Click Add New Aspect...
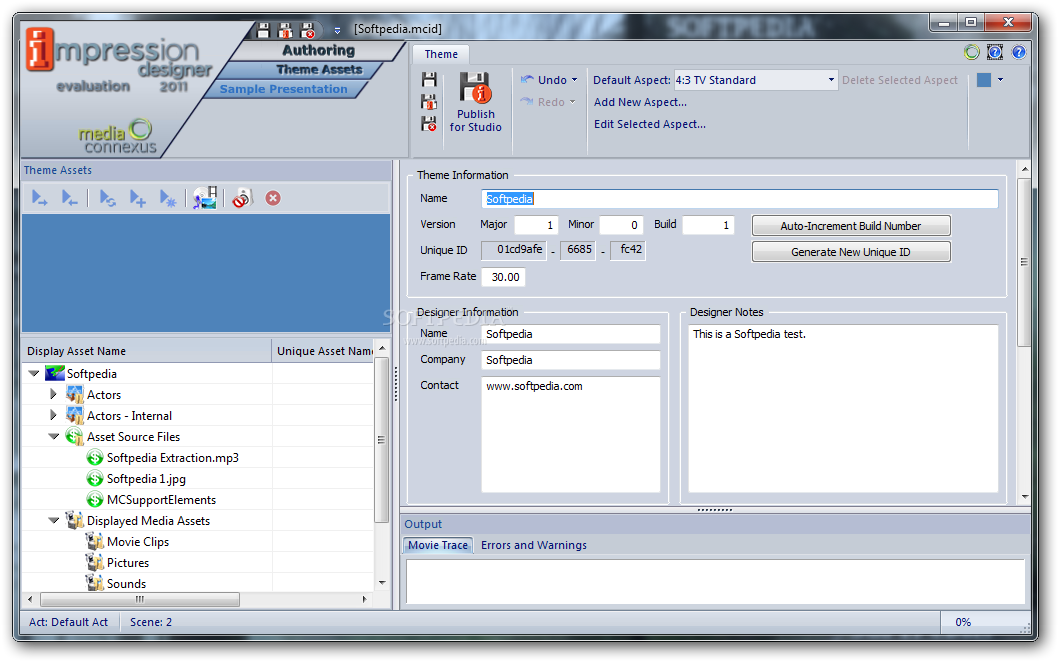The image size is (1059, 662). click(x=640, y=102)
